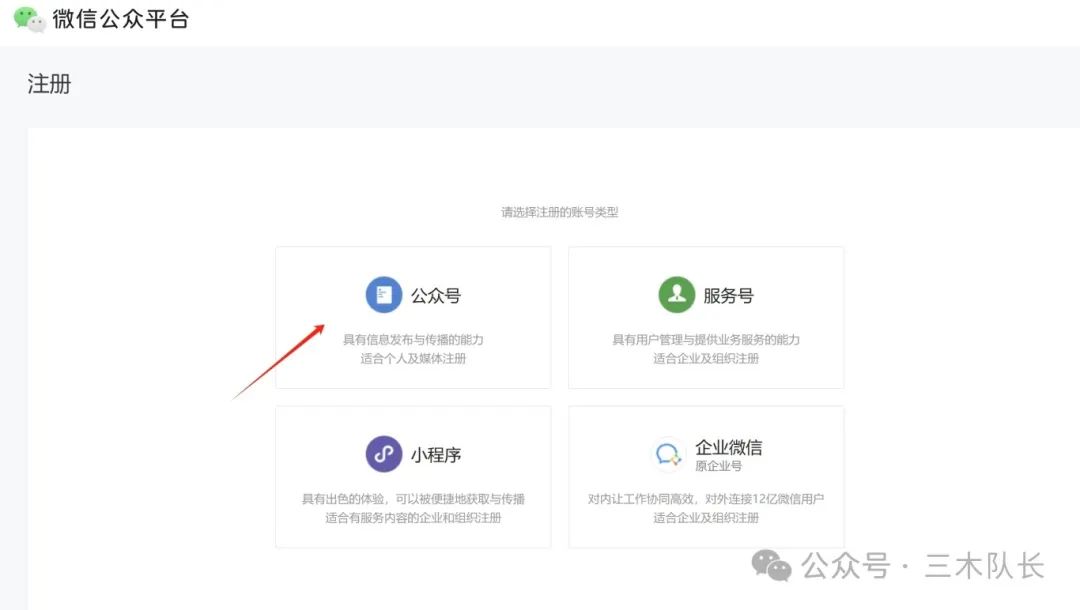The height and width of the screenshot is (610, 1080).
Task: Click the 注册 page heading
Action: [x=47, y=83]
